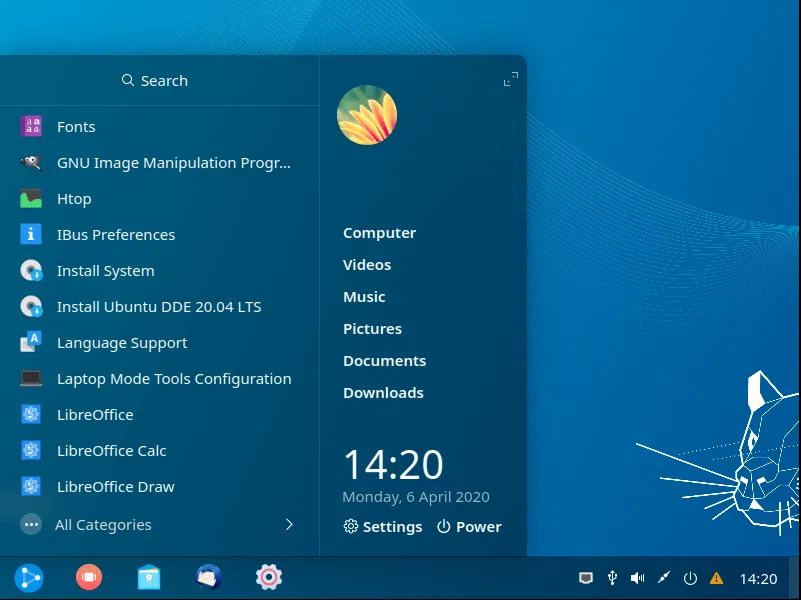Click the yellow warning tray icon
Viewport: 801px width, 600px height.
tap(716, 578)
